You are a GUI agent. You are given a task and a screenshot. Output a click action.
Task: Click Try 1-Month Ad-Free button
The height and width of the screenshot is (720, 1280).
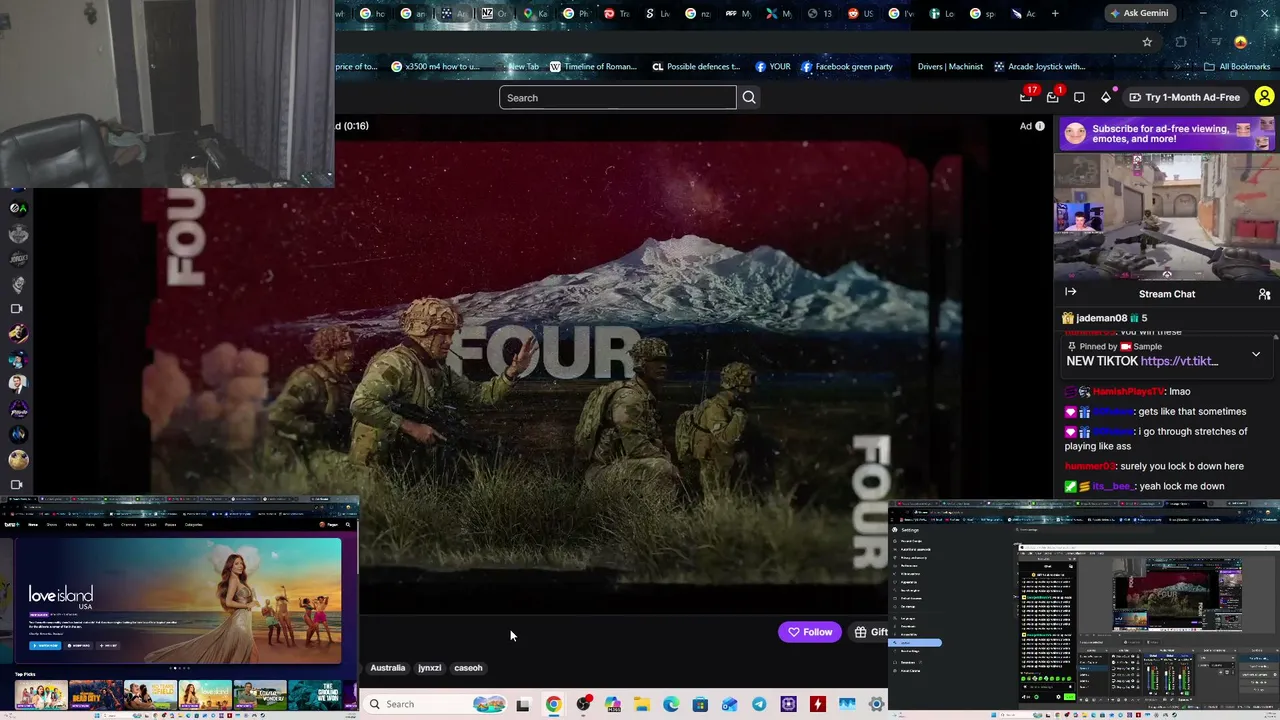pos(1184,97)
